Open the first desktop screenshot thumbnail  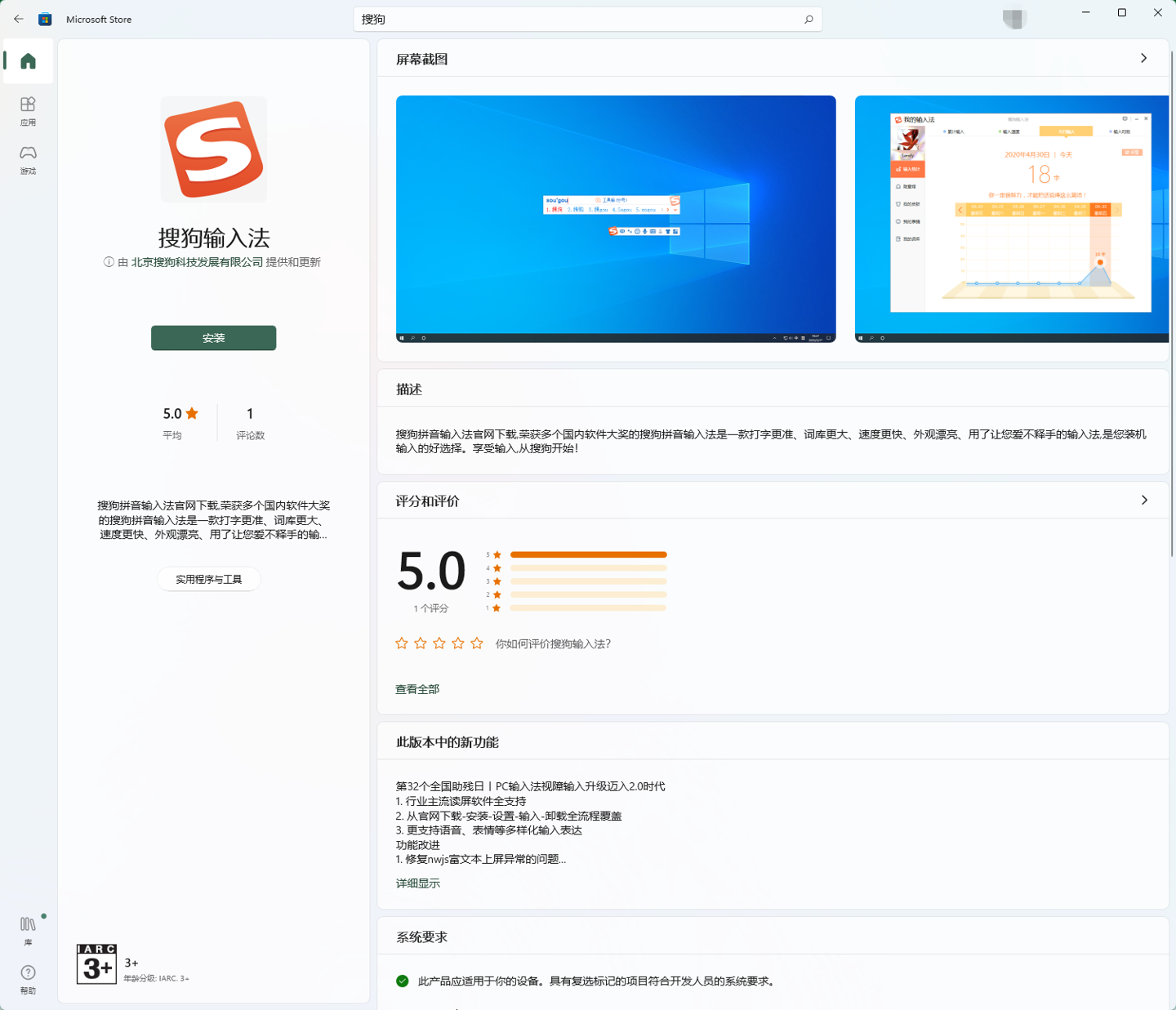[x=616, y=219]
